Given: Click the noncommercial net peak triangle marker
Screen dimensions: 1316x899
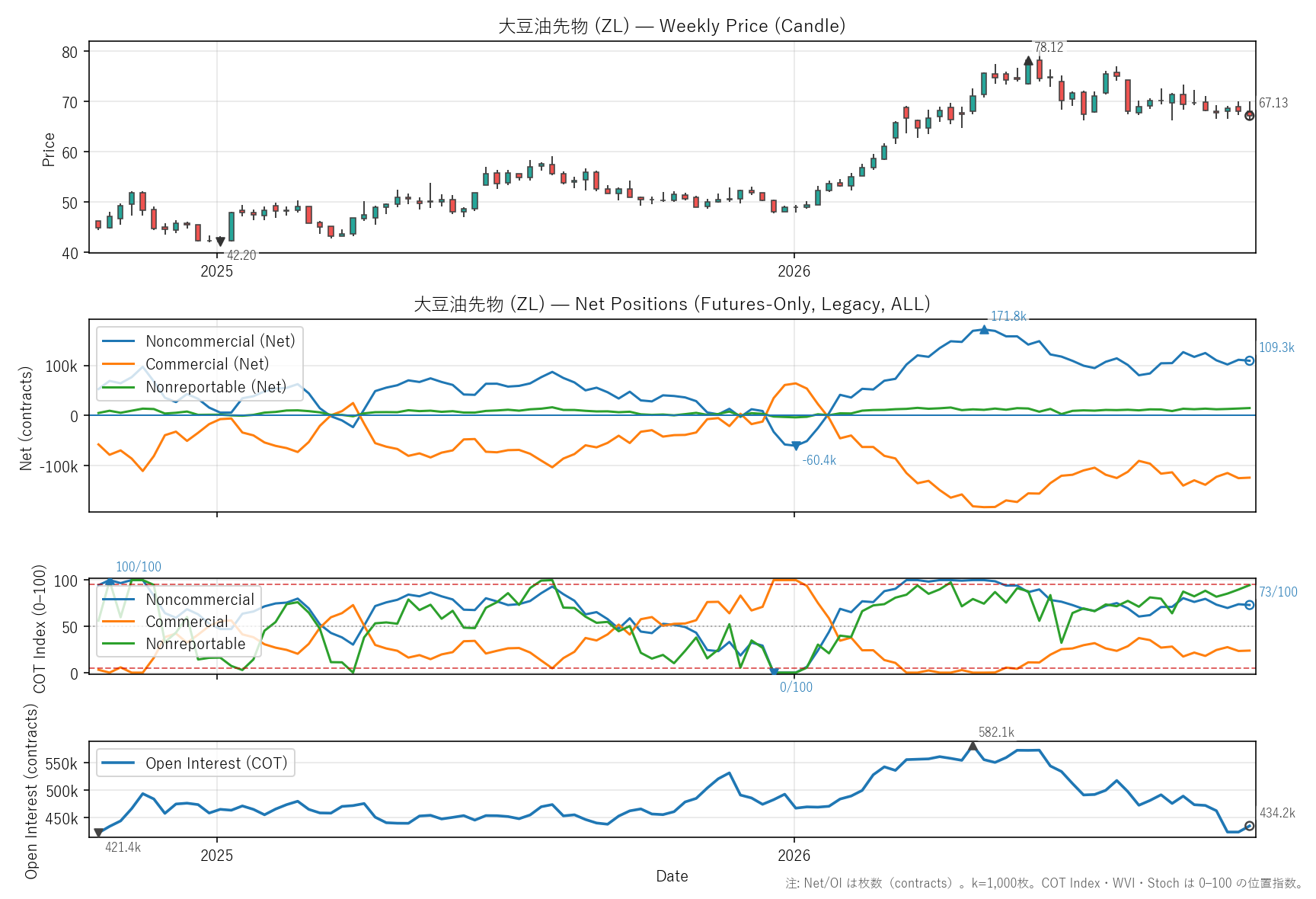Looking at the screenshot, I should pyautogui.click(x=984, y=329).
